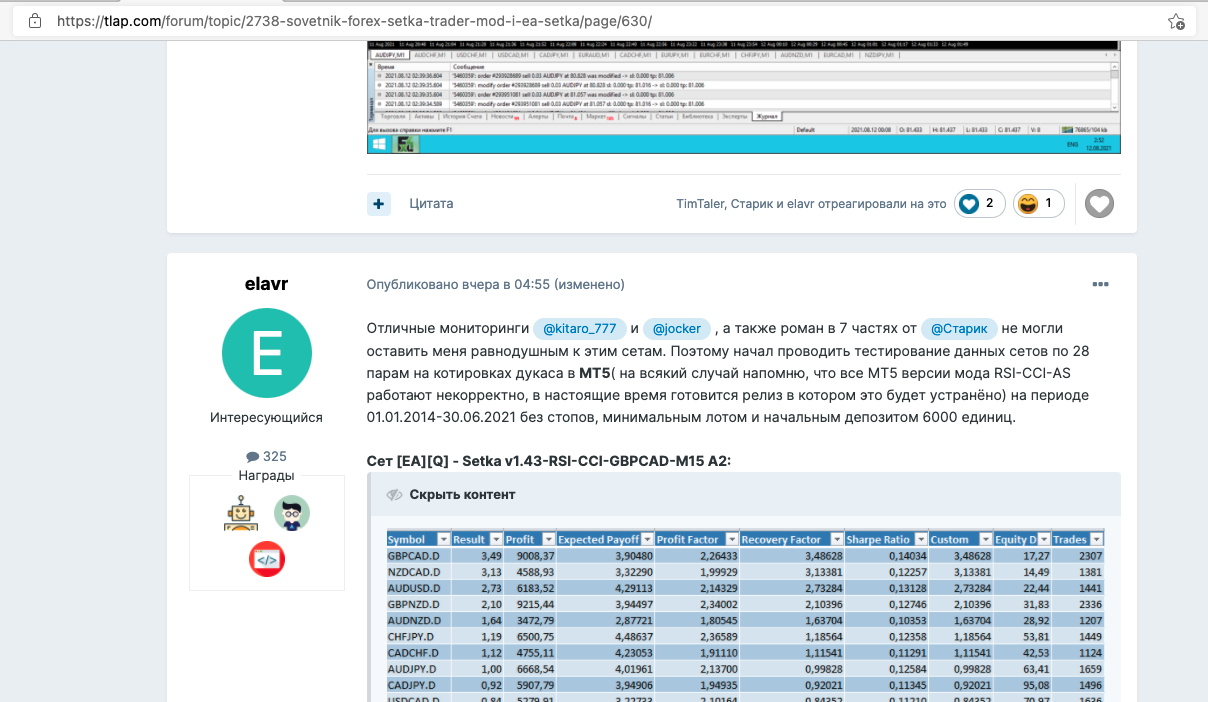Image resolution: width=1208 pixels, height=702 pixels.
Task: Click the Сет [EA][Q] - Setka v1.43 heading
Action: [549, 460]
